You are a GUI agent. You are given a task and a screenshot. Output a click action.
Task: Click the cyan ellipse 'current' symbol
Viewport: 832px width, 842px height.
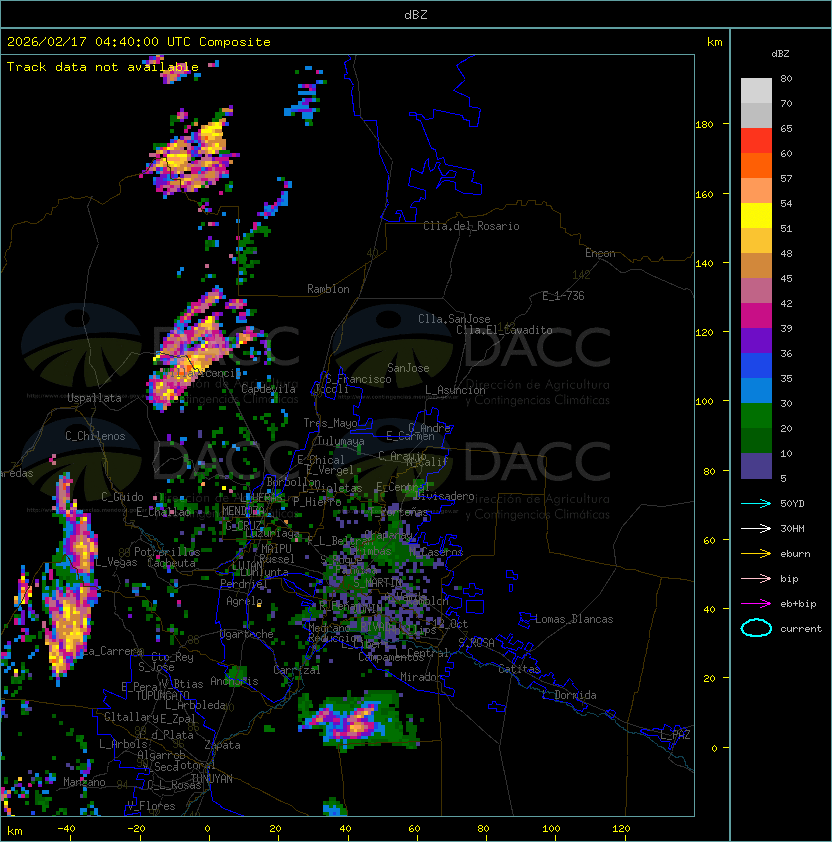point(756,628)
